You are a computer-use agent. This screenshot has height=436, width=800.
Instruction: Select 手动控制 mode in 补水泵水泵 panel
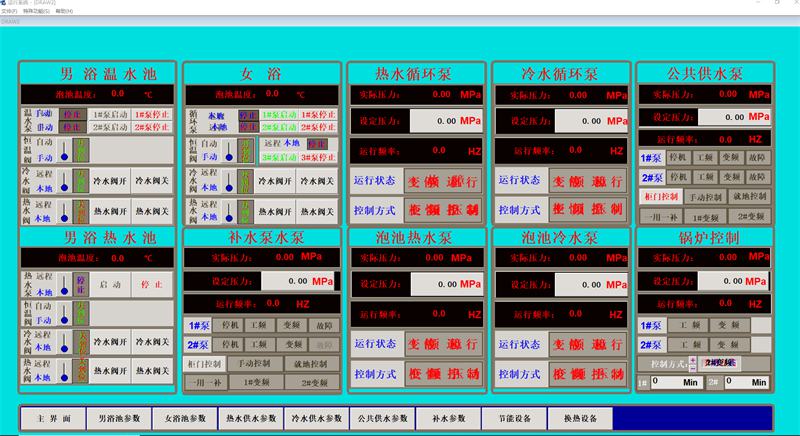coord(254,364)
